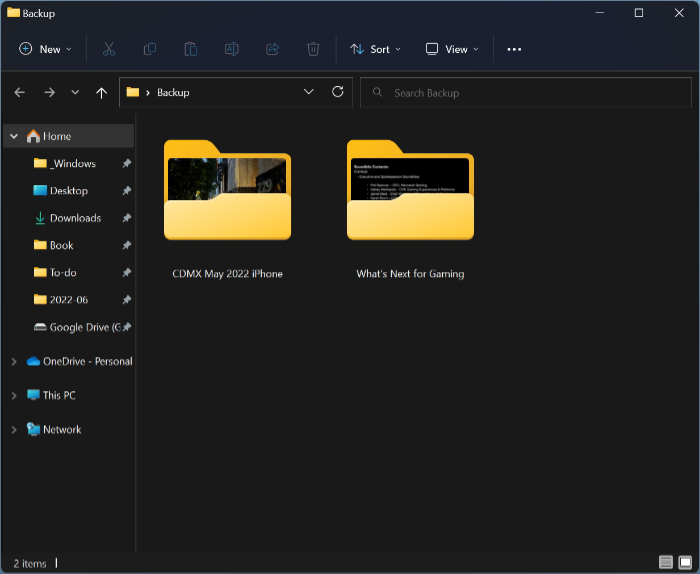
Task: Click the Paste clipboard icon
Action: 190,49
